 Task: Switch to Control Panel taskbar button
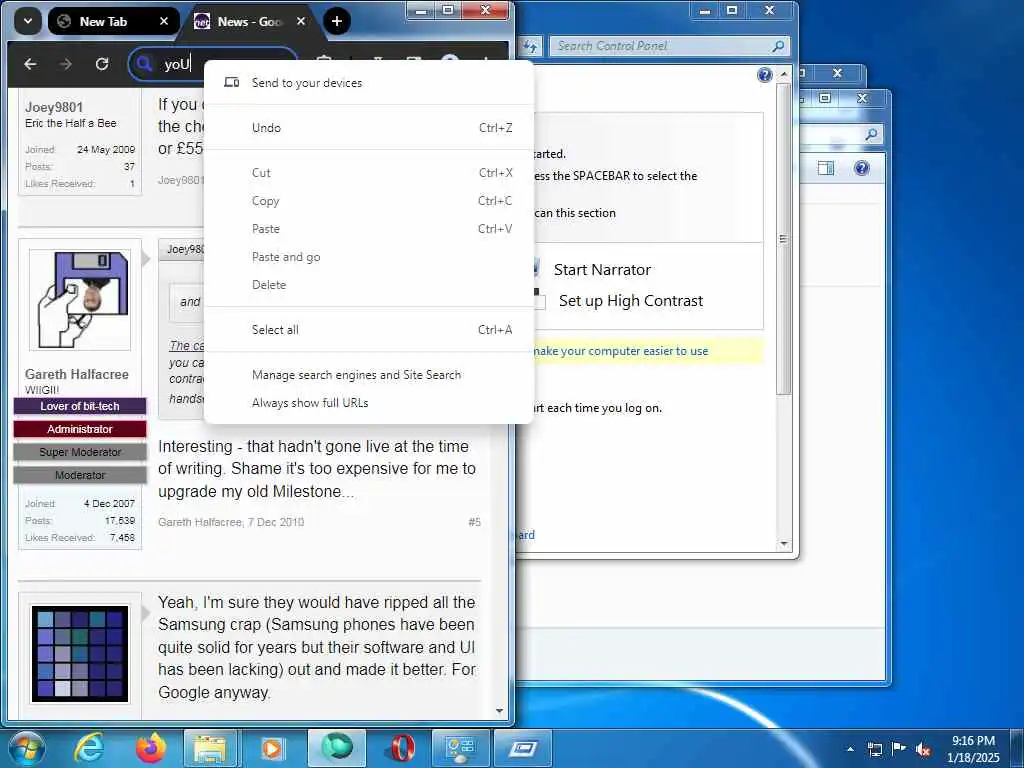[460, 748]
